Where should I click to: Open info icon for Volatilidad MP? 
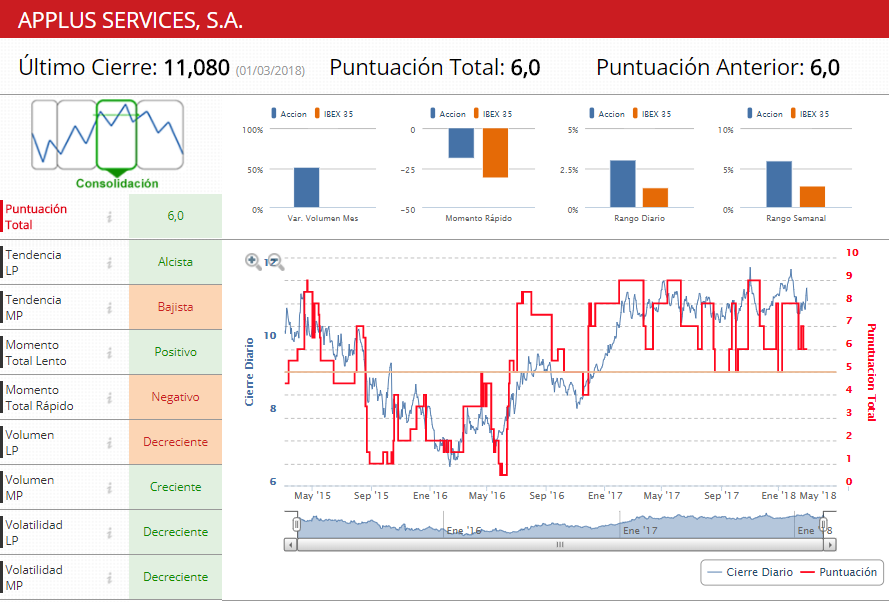[x=110, y=578]
